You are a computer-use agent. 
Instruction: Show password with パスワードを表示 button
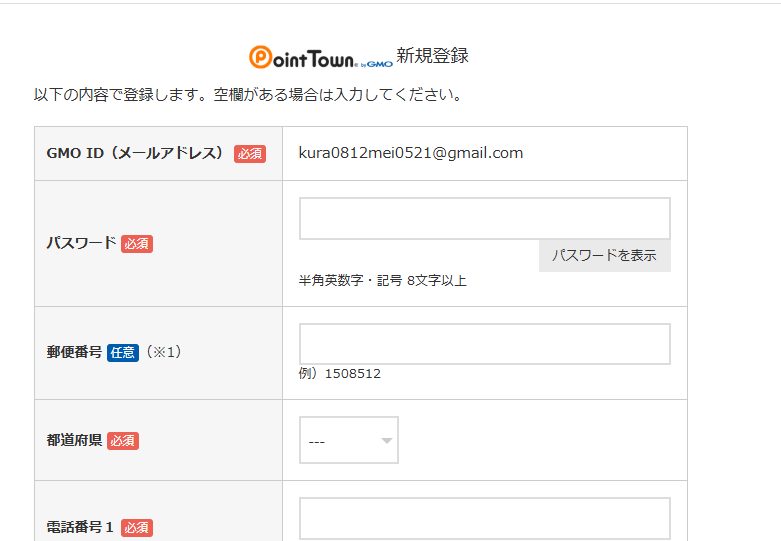[x=605, y=256]
